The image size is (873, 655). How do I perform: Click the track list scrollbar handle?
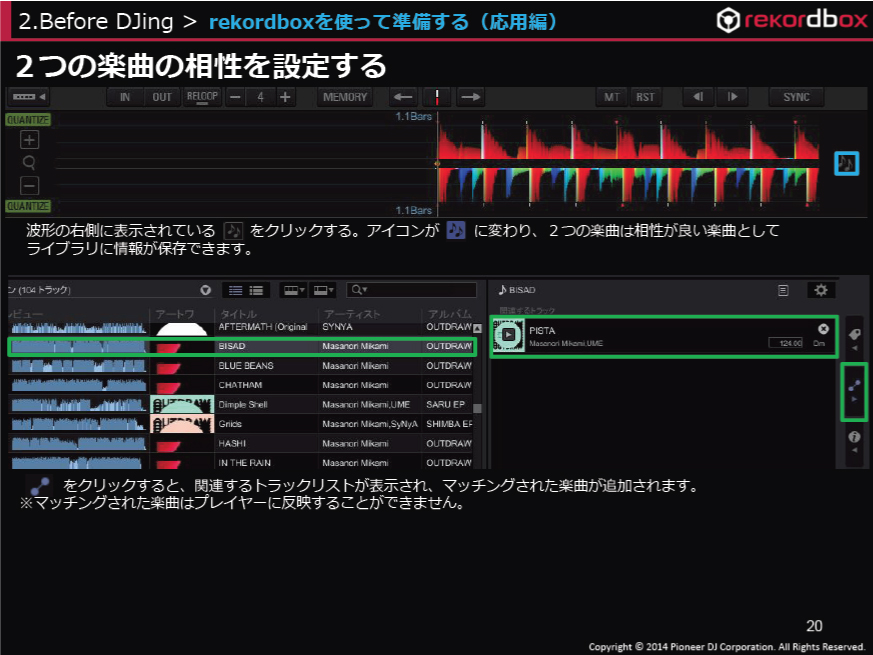477,408
